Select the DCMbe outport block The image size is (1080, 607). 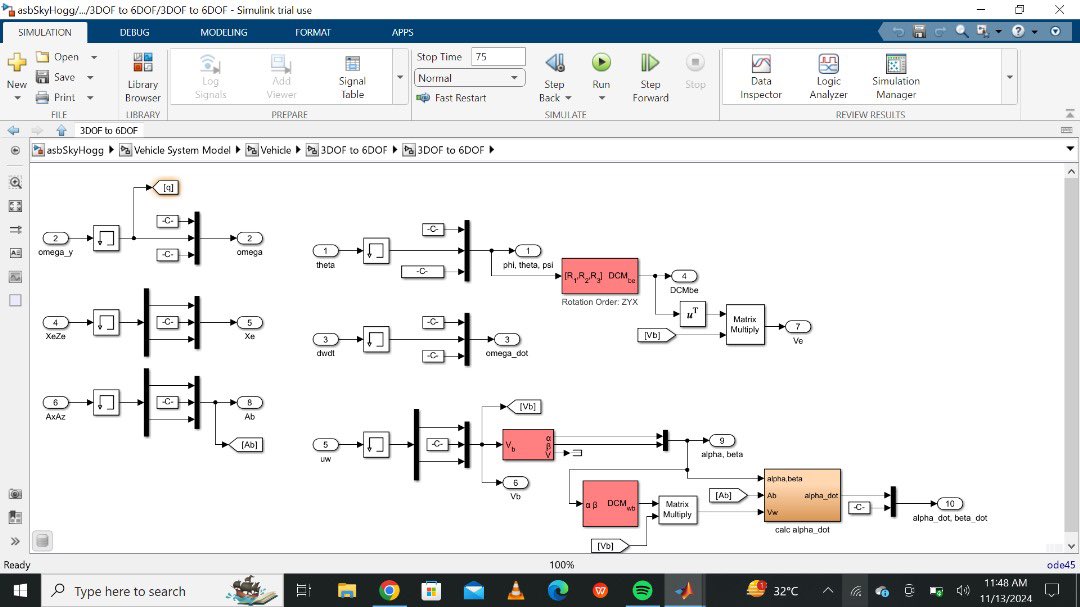click(684, 276)
